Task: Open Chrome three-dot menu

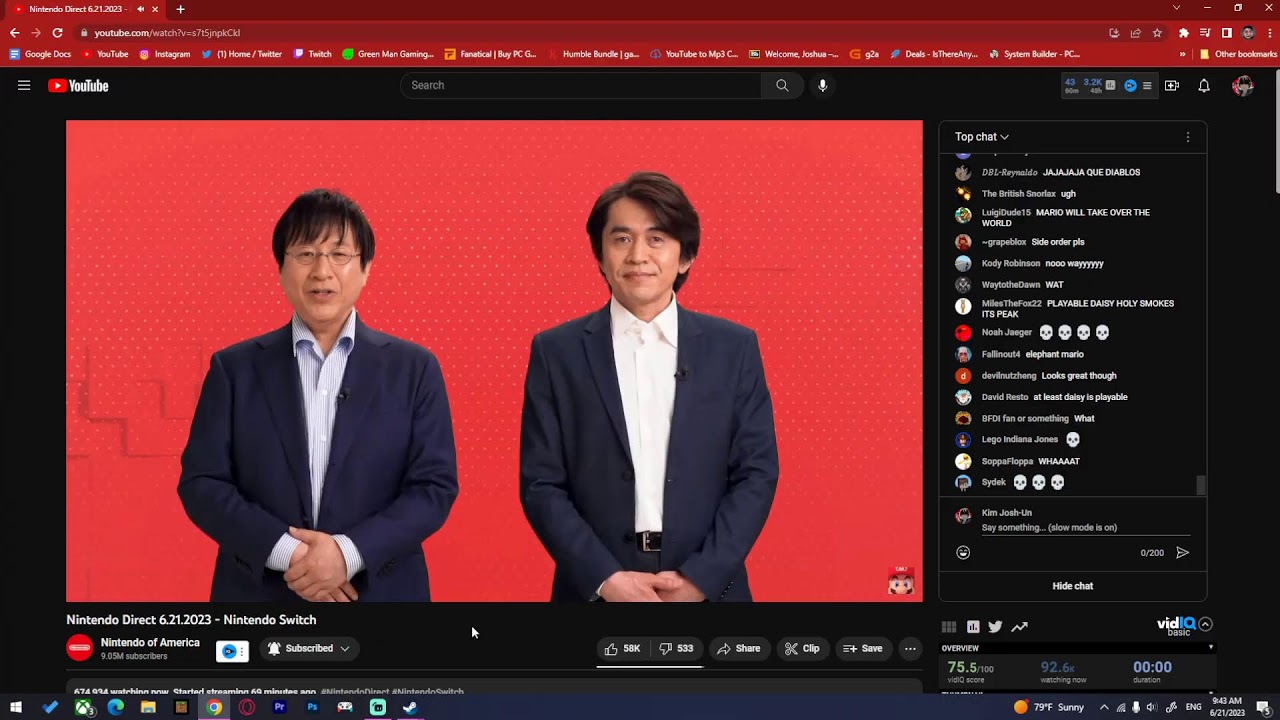Action: coord(1268,33)
